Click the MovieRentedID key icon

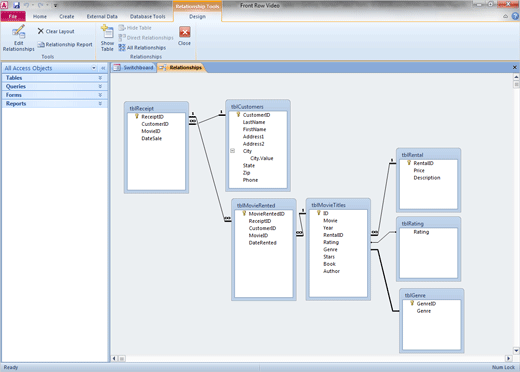tap(244, 213)
